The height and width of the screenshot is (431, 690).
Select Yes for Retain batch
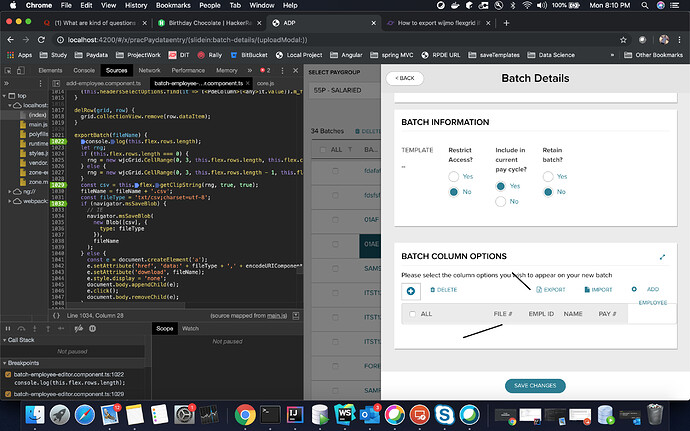pyautogui.click(x=548, y=177)
